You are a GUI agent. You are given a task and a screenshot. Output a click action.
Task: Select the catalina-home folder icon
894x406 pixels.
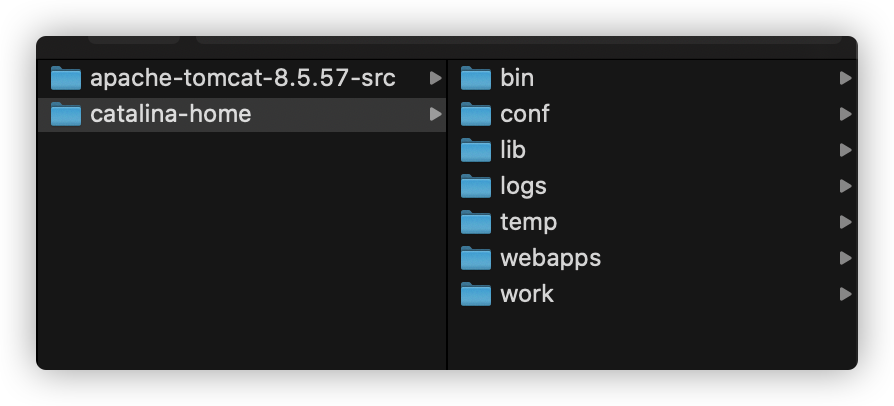point(66,114)
